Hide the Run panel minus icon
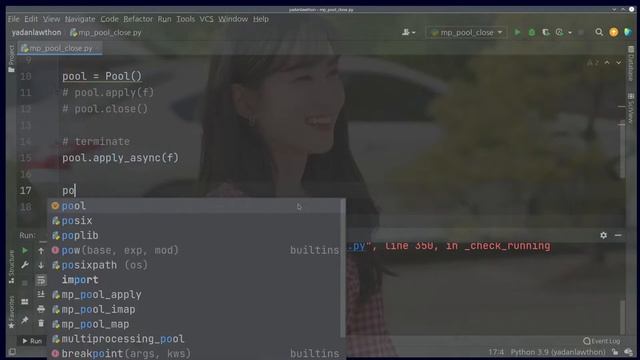 (618, 235)
